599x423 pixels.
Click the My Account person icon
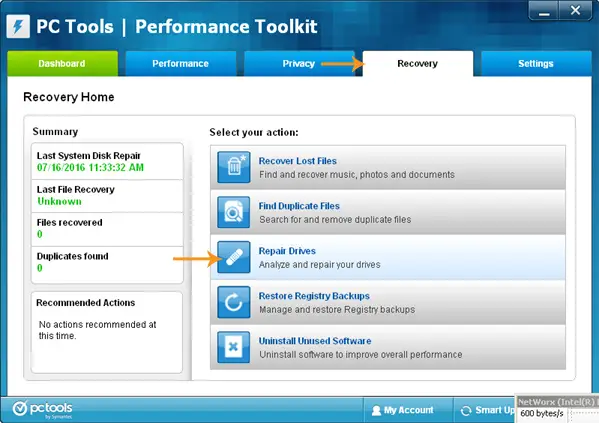coord(376,410)
